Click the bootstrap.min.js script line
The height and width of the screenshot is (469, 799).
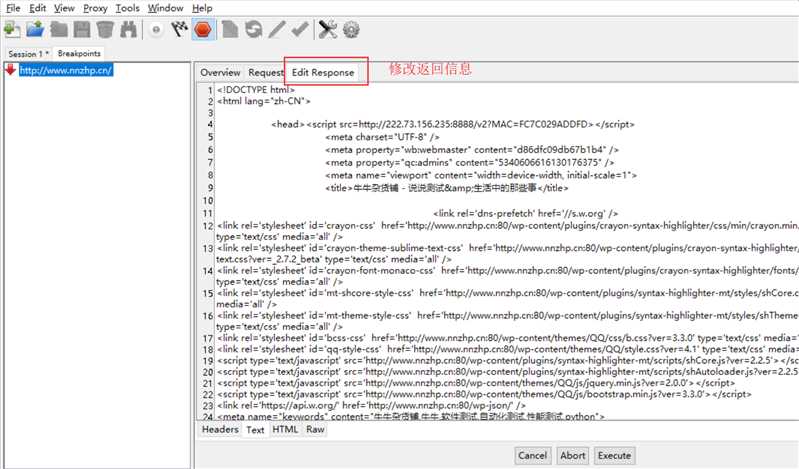[484, 394]
